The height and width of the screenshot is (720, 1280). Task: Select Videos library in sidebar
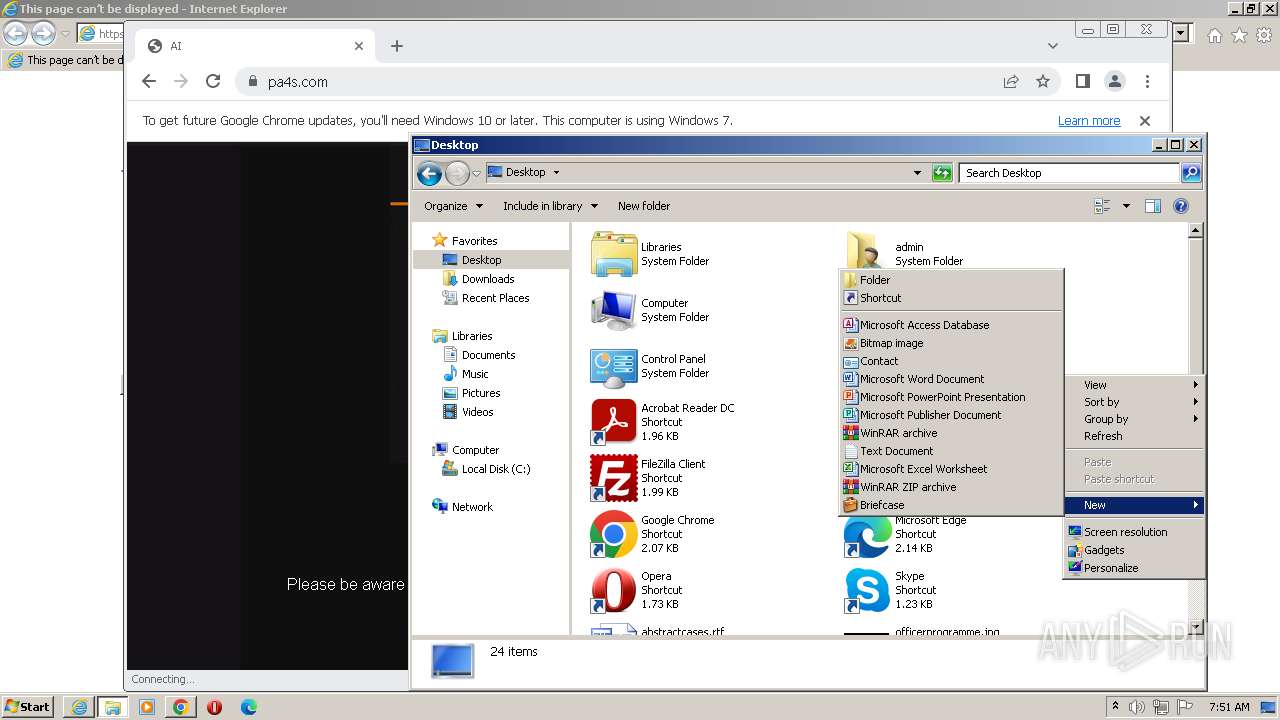477,412
